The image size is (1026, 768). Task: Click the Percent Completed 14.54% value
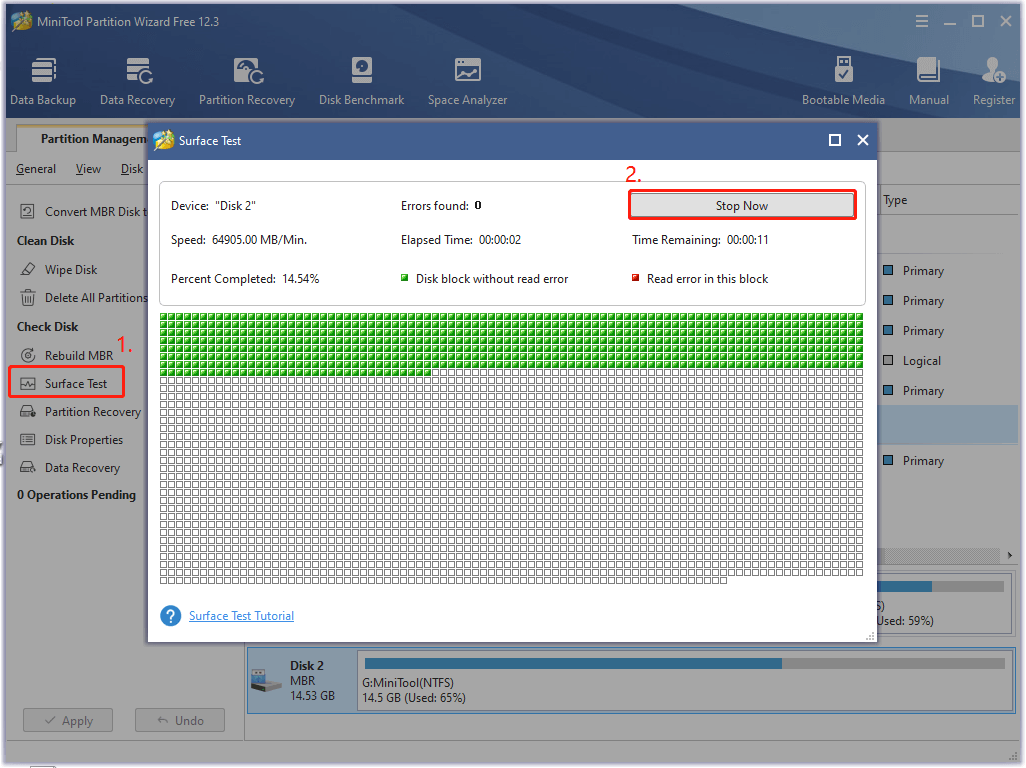point(301,279)
